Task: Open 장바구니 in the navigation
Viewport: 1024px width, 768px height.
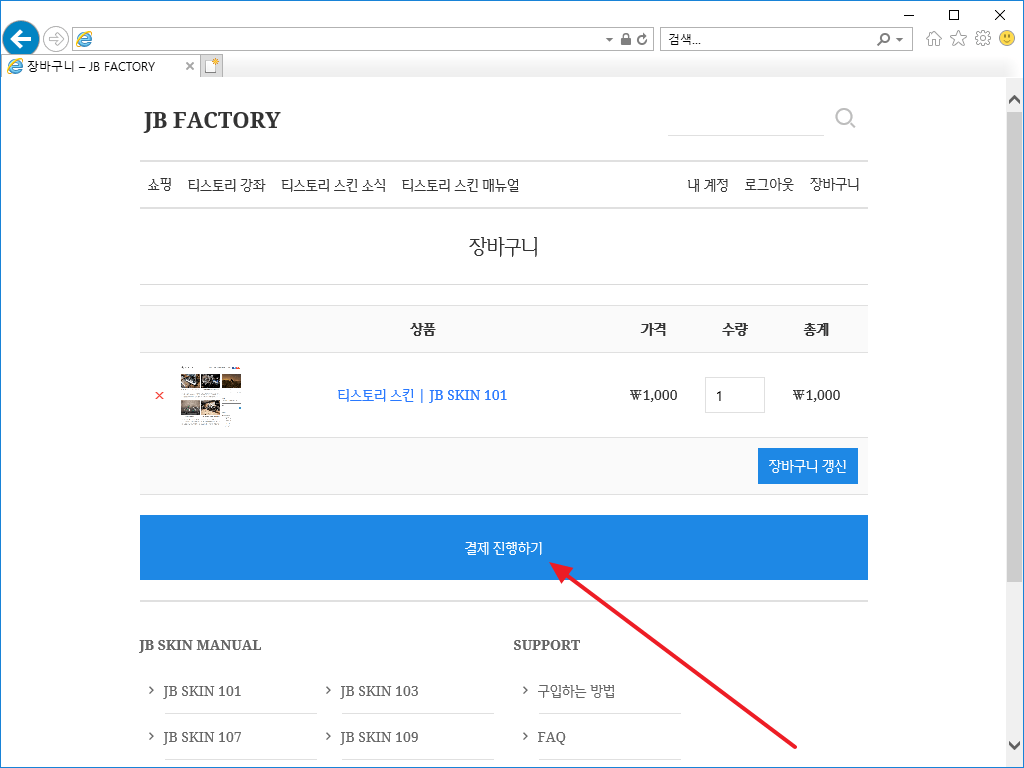Action: coord(835,185)
